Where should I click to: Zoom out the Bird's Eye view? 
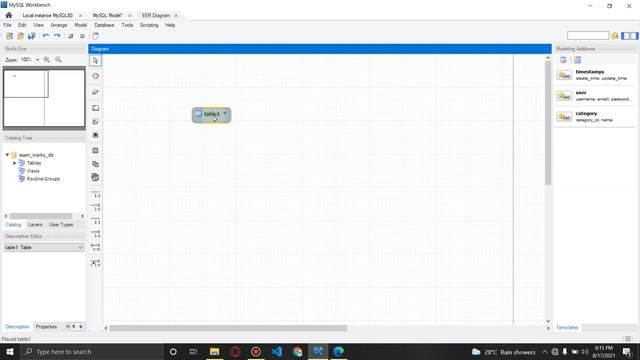58,60
